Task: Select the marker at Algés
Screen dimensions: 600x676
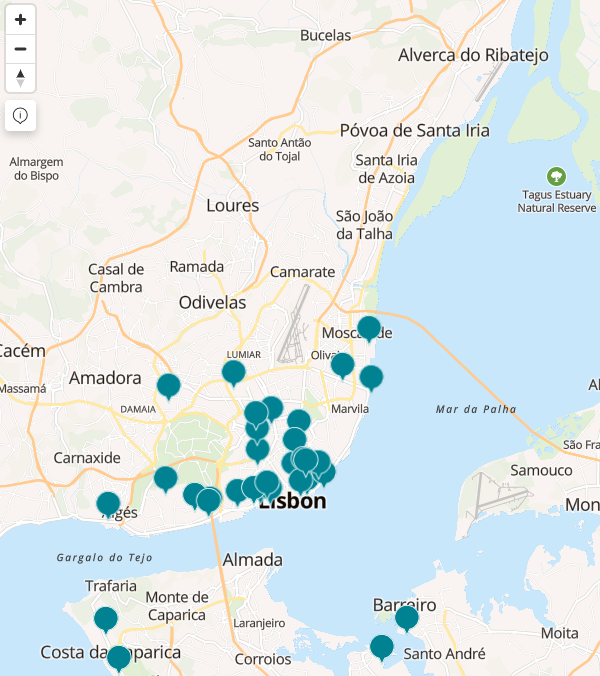Action: click(108, 504)
